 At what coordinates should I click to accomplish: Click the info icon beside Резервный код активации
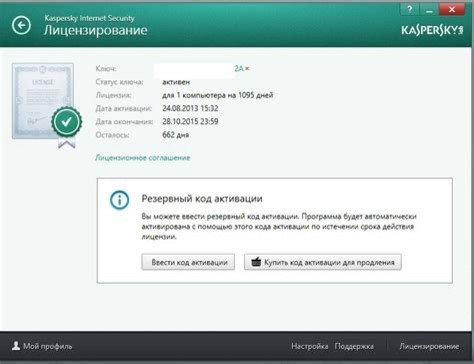tap(119, 200)
